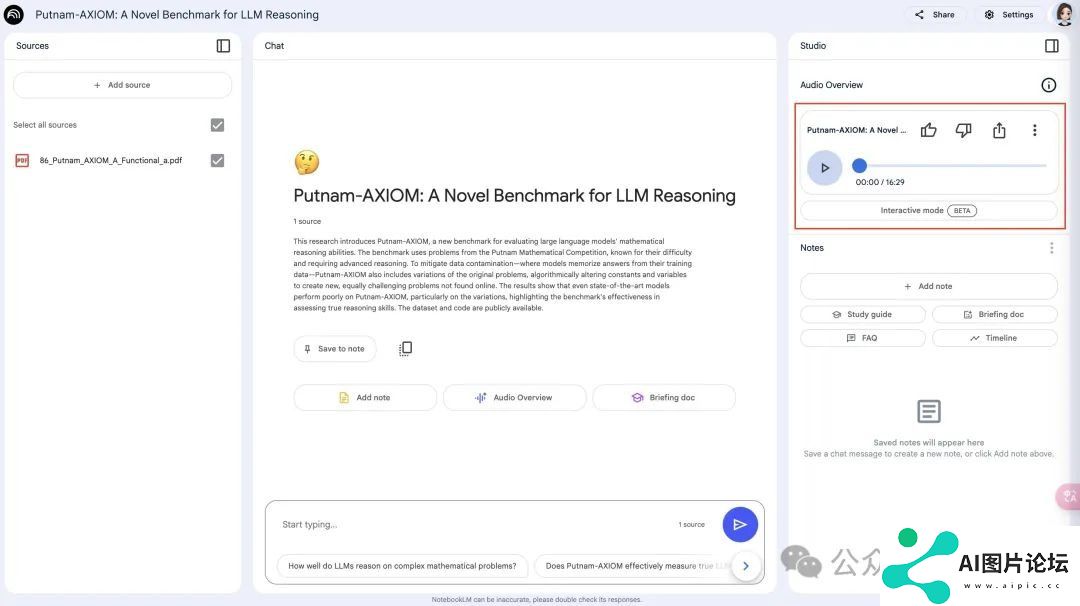The image size is (1080, 606).
Task: Click Add note in the Studio panel
Action: coord(928,286)
